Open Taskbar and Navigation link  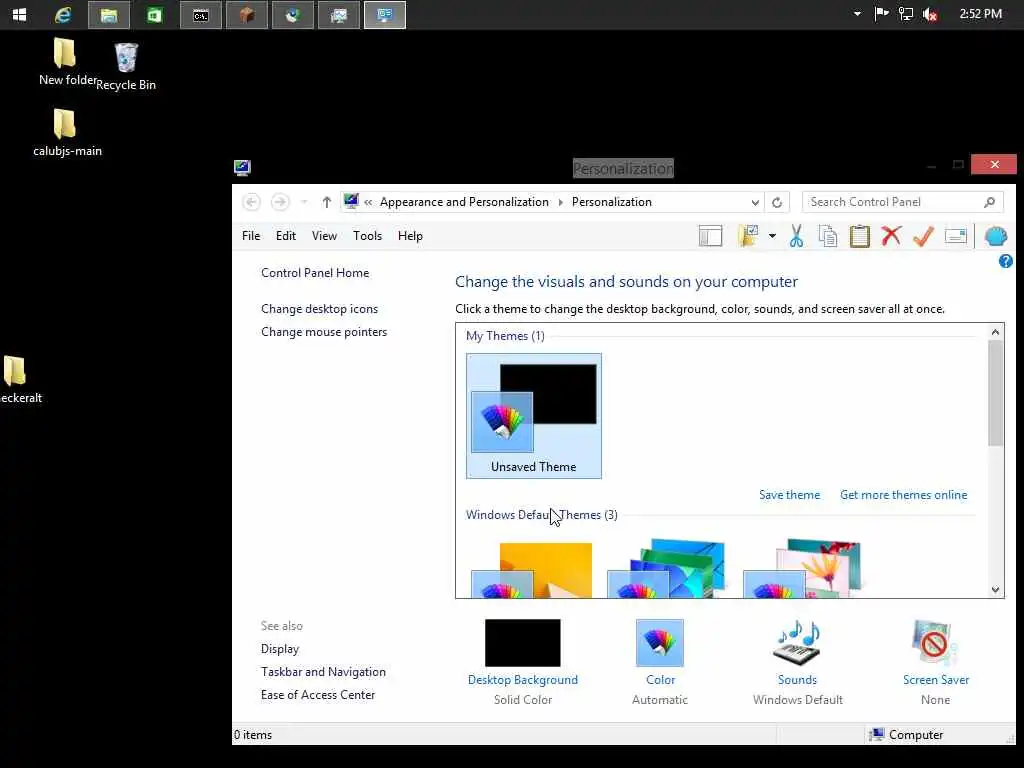tap(323, 672)
